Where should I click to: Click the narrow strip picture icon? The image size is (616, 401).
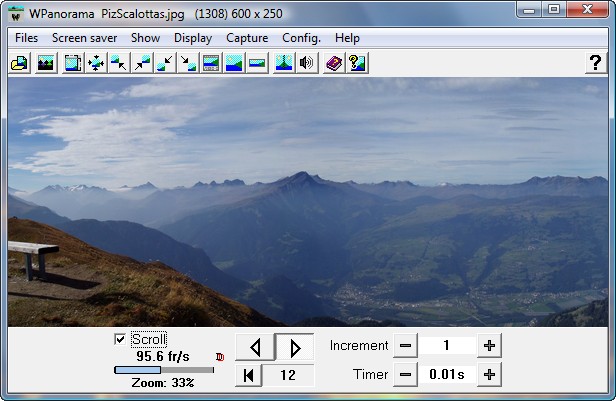[257, 63]
